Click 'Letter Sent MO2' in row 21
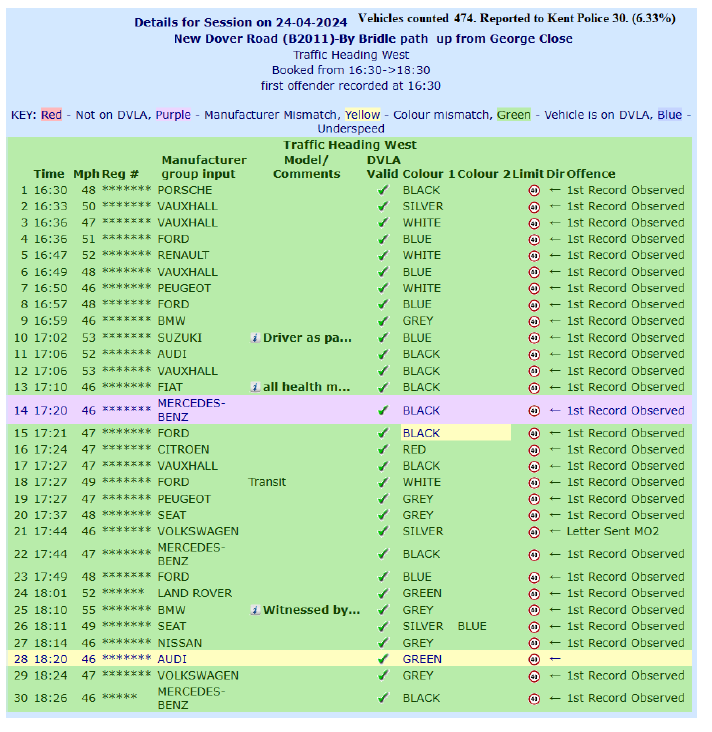The height and width of the screenshot is (732, 712). point(613,531)
